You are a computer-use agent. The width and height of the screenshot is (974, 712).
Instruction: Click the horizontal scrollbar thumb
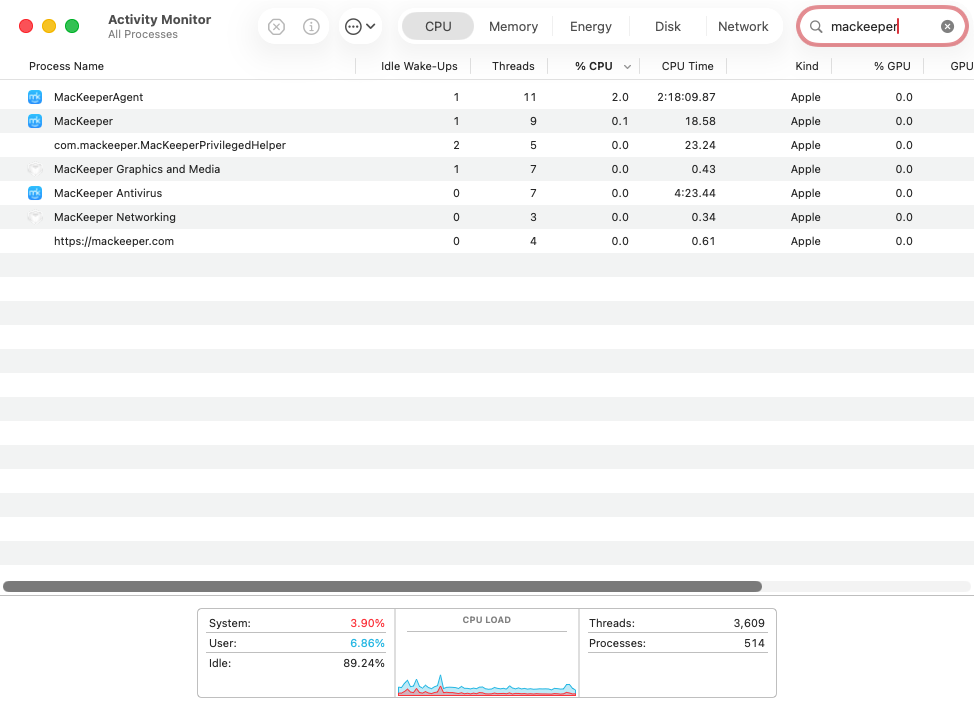pos(383,586)
